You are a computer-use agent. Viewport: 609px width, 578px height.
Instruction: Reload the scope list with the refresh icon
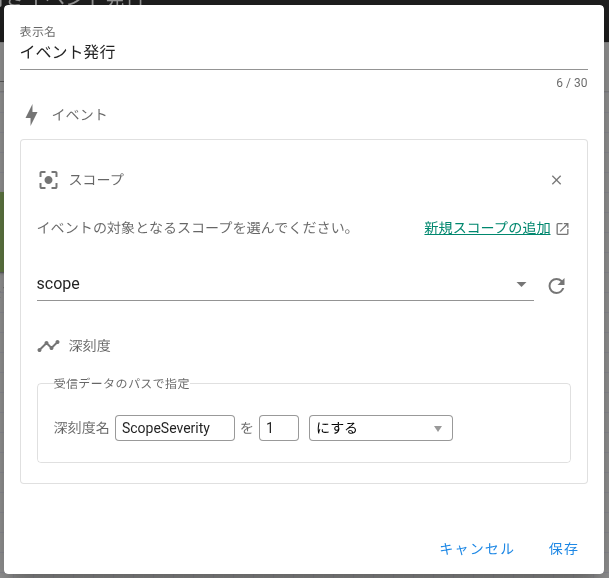[557, 286]
